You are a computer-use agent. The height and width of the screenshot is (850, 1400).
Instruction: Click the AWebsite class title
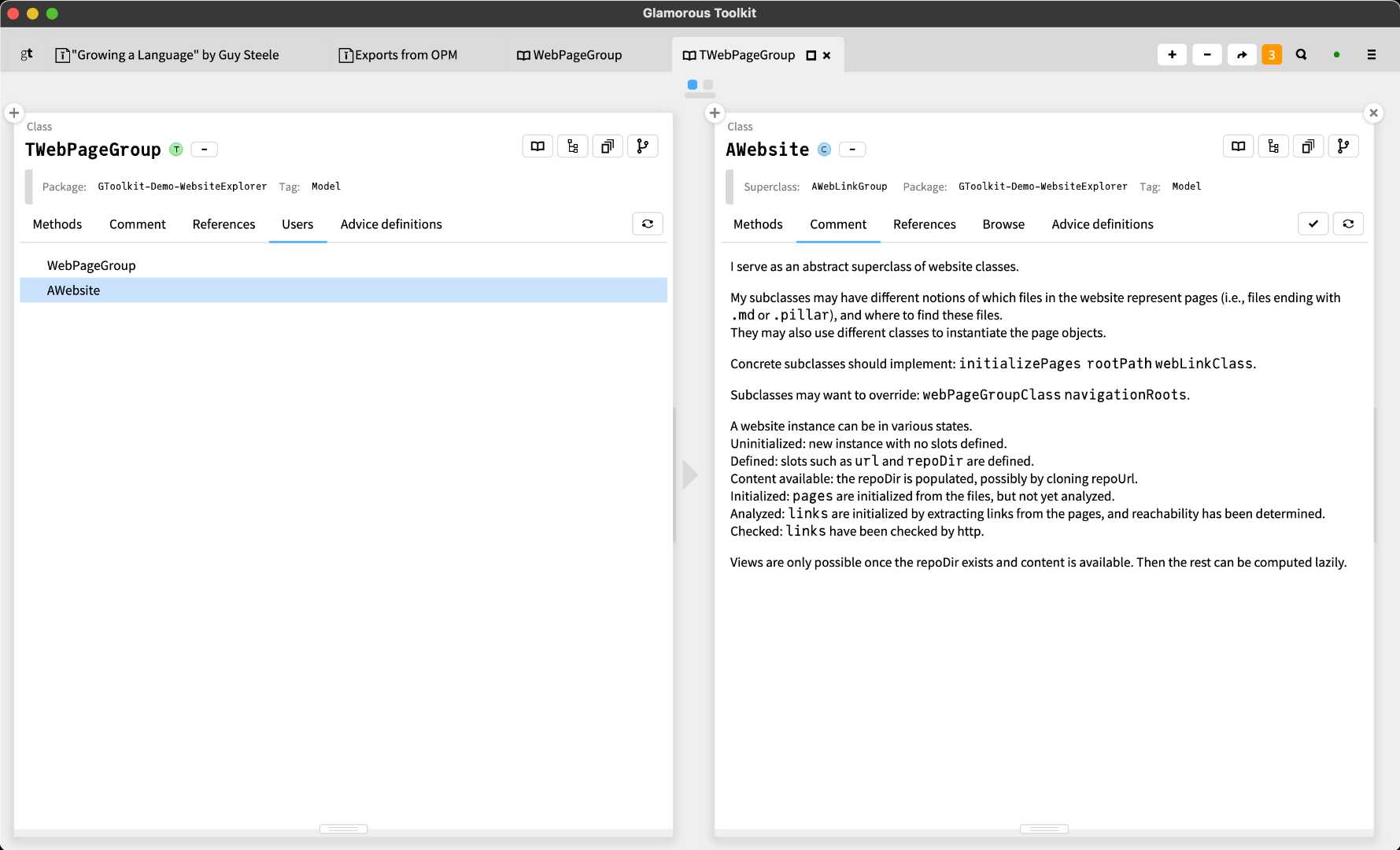point(767,150)
